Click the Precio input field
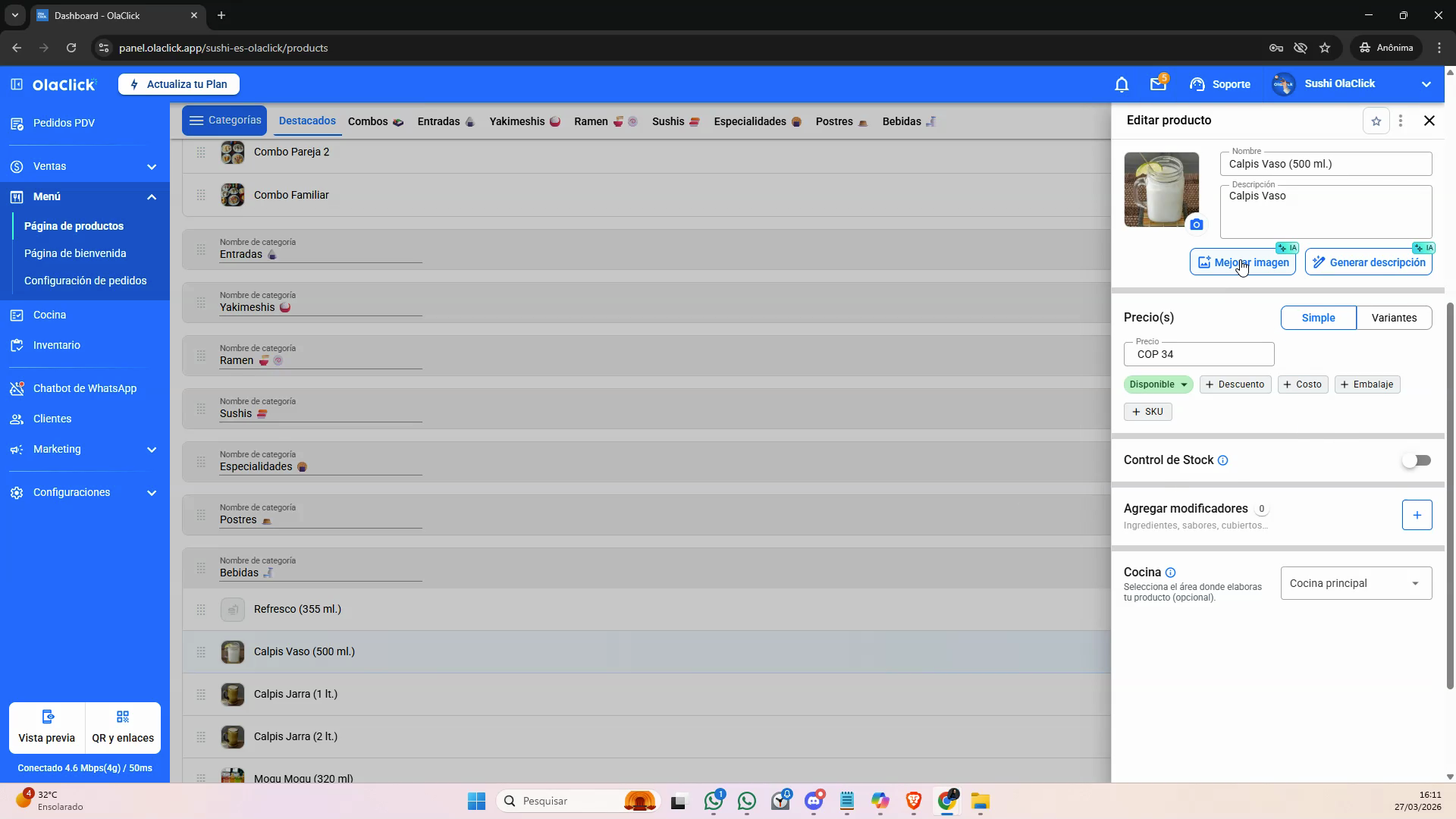 pos(1199,354)
